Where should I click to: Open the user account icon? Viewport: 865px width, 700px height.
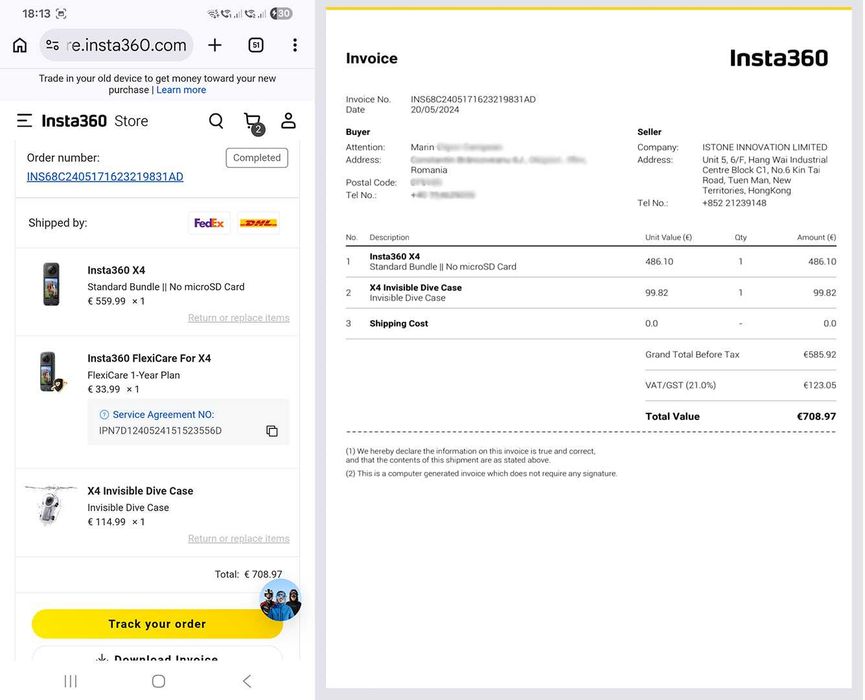tap(289, 121)
